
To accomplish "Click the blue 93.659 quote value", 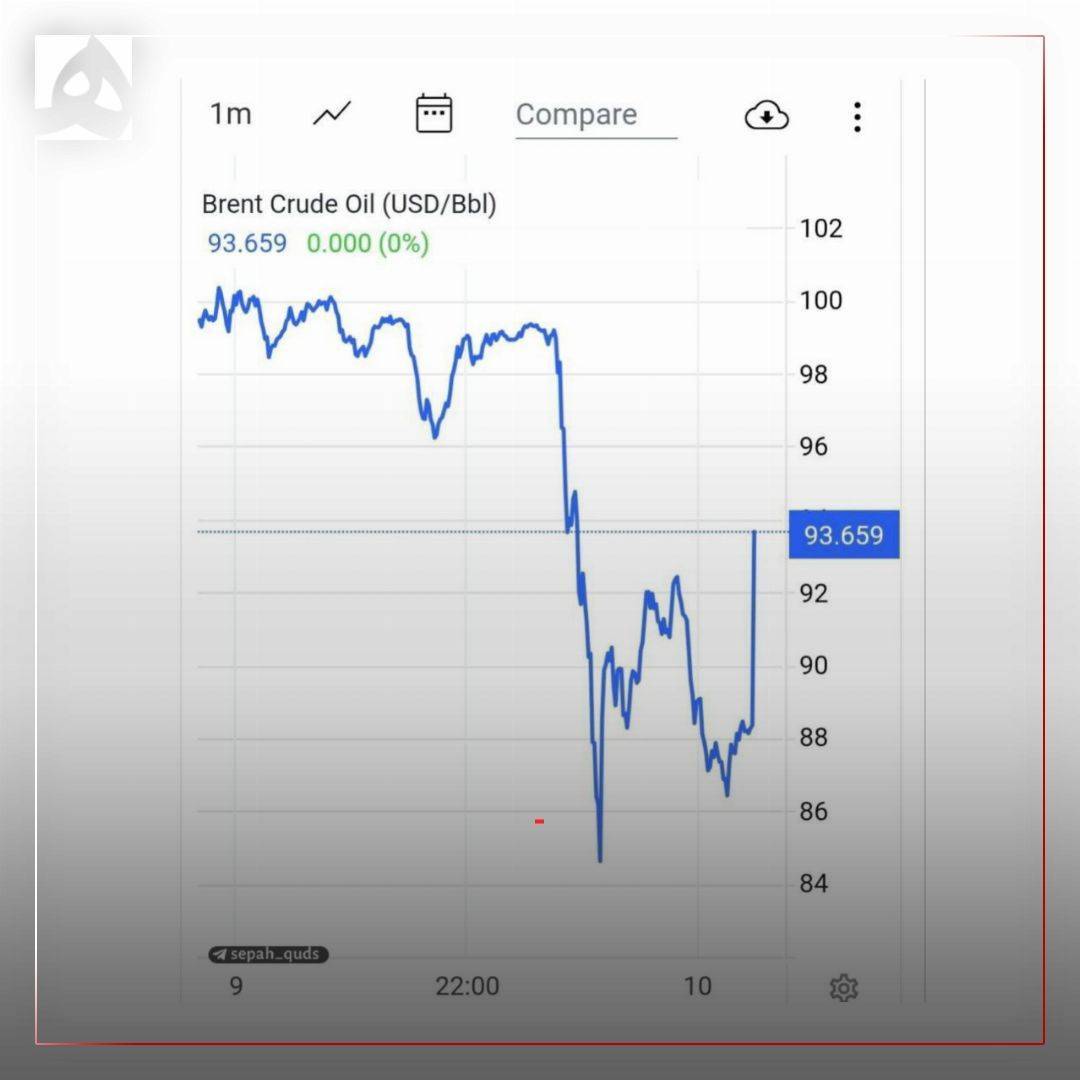I will pos(247,243).
